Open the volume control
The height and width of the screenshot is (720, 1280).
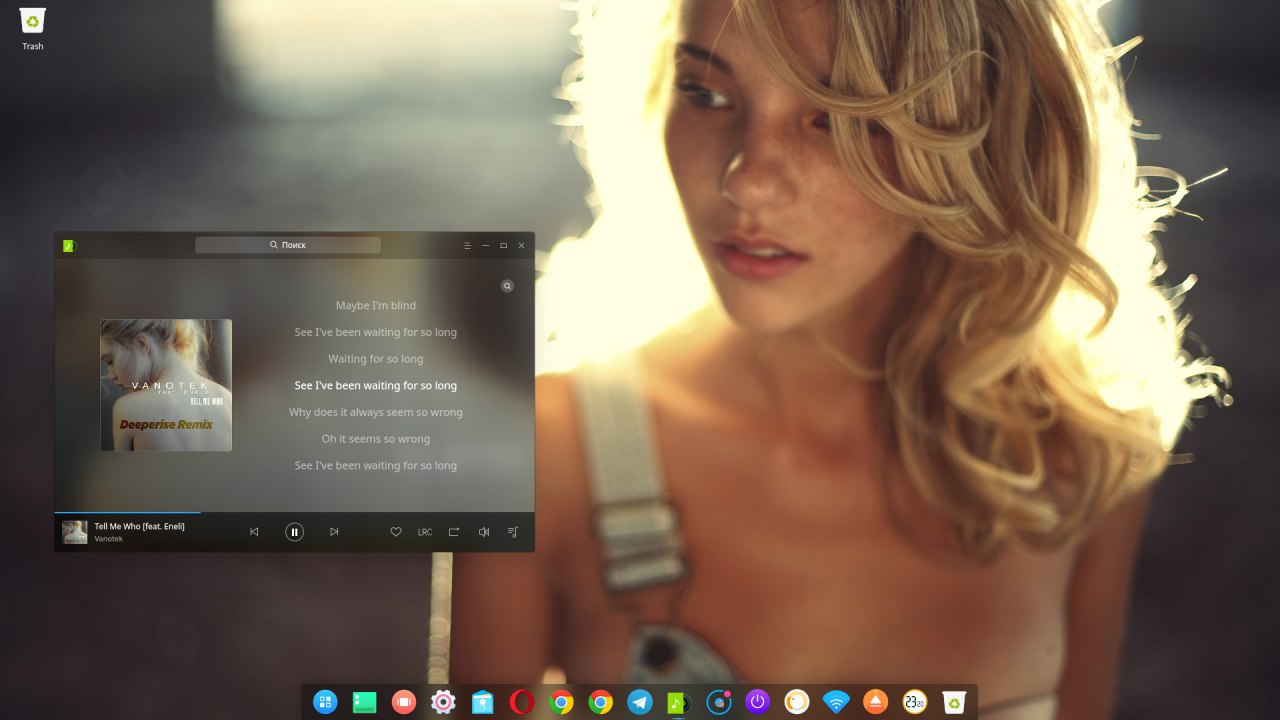click(484, 532)
